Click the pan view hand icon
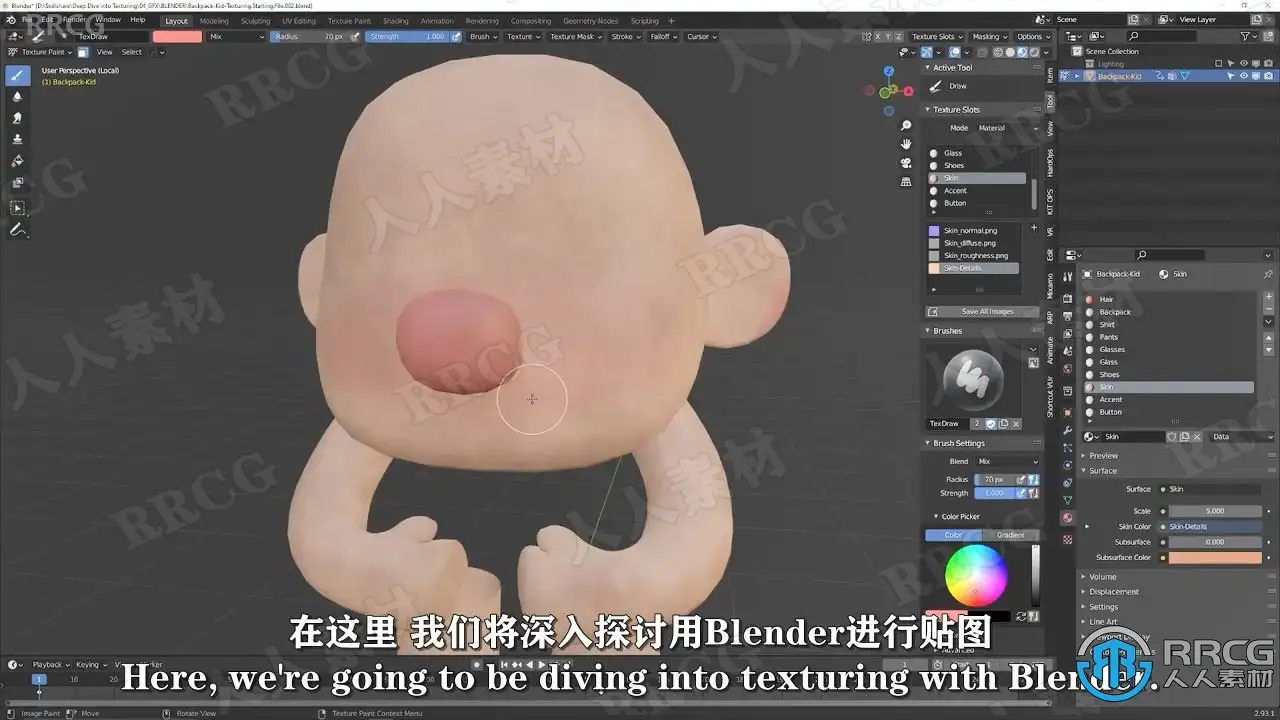Image resolution: width=1280 pixels, height=720 pixels. 906,144
